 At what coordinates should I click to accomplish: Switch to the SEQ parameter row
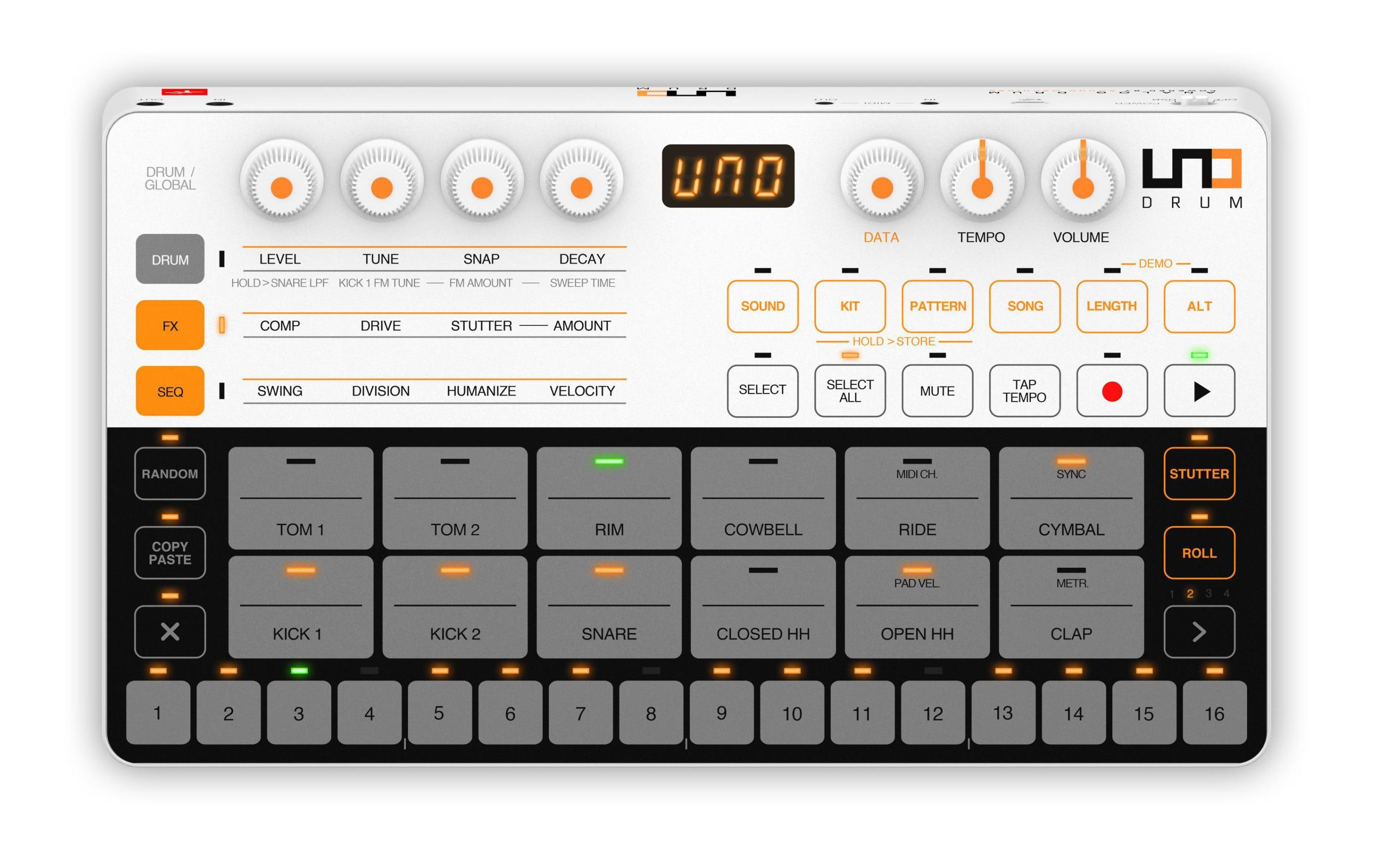pos(170,391)
